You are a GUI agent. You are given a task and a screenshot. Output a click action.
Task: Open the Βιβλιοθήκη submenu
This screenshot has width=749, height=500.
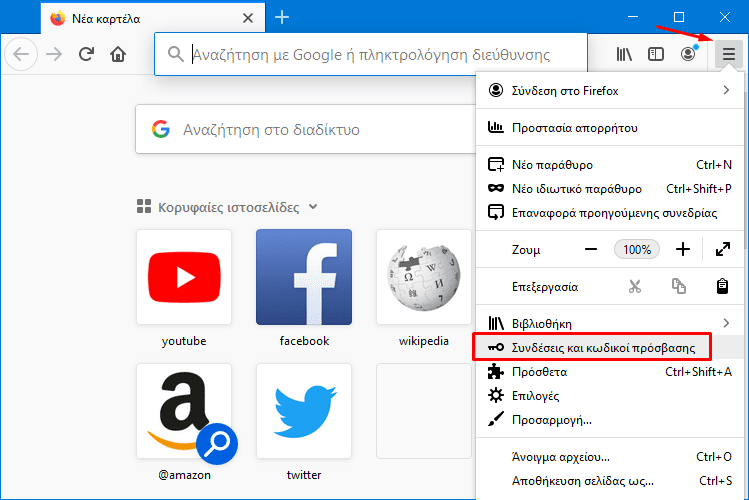pos(612,323)
